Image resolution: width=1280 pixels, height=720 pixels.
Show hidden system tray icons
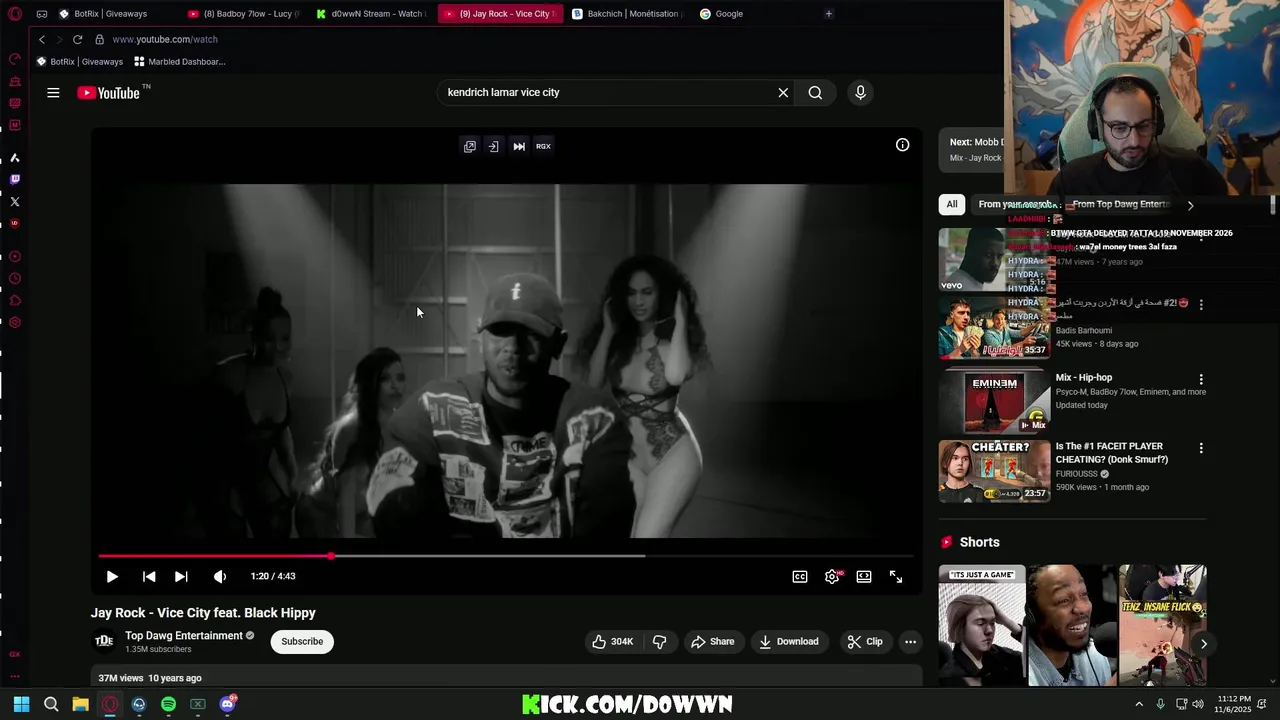pos(1139,704)
